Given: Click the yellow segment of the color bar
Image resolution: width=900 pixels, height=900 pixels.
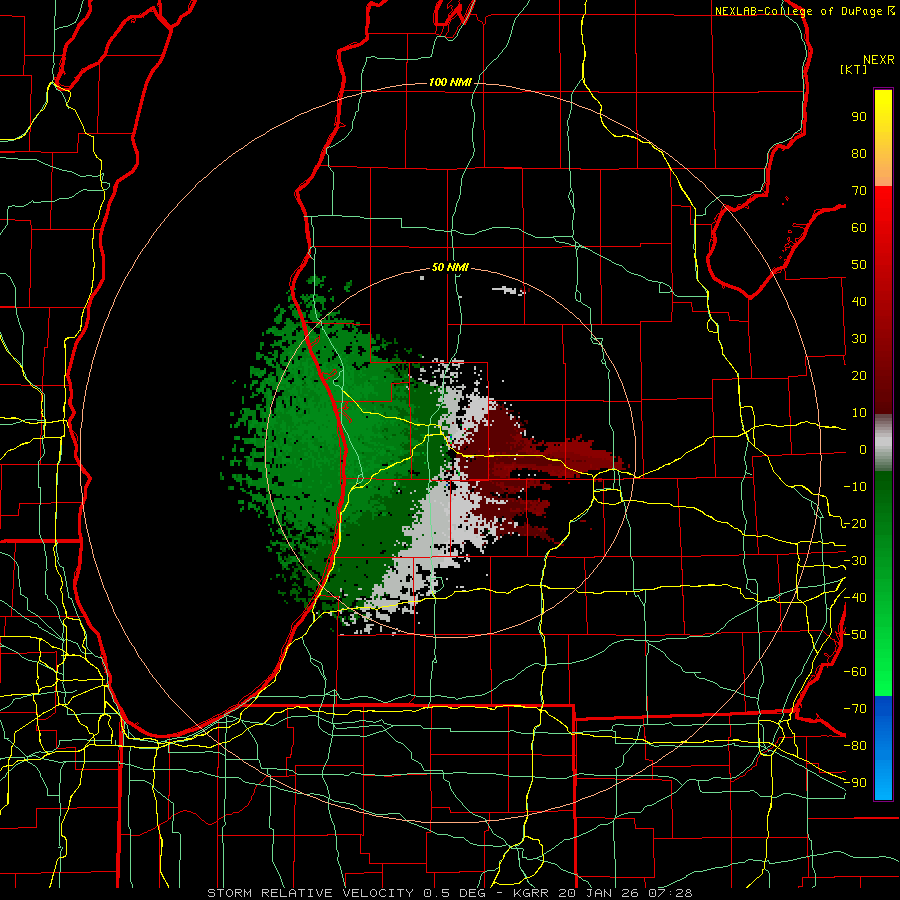Looking at the screenshot, I should (883, 138).
